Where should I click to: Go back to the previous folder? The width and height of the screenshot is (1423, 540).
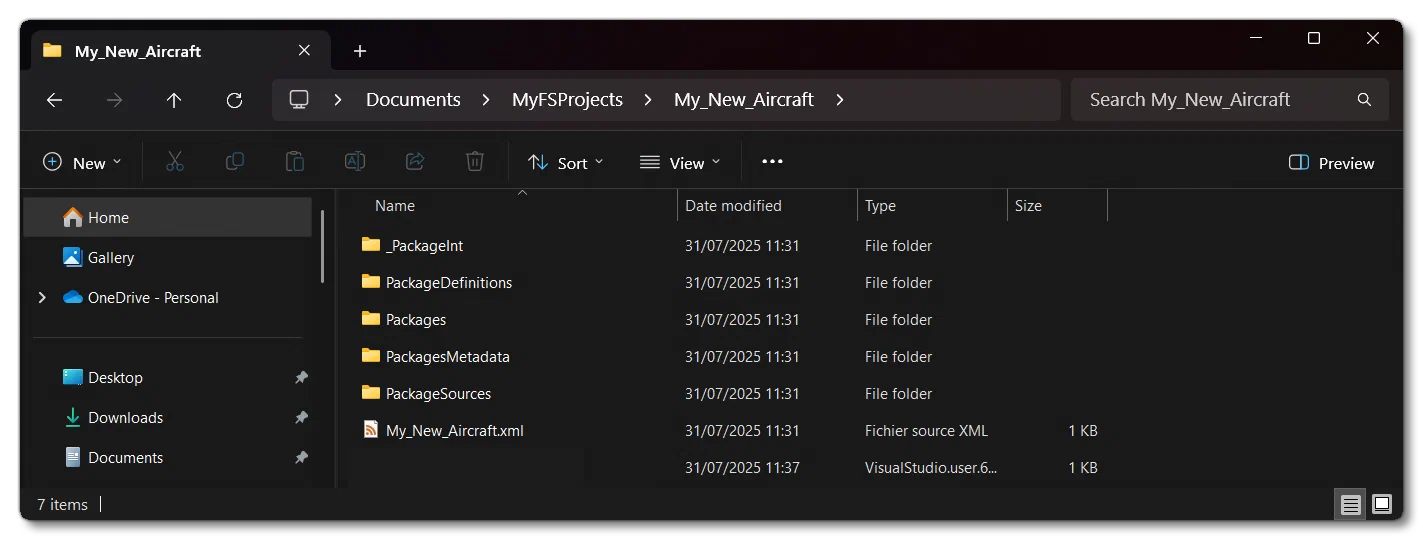point(55,100)
